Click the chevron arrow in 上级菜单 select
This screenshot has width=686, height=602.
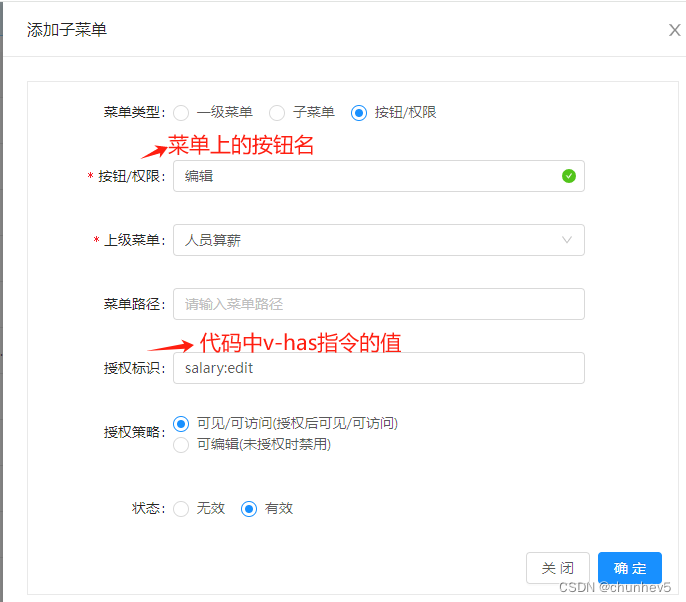pos(567,240)
